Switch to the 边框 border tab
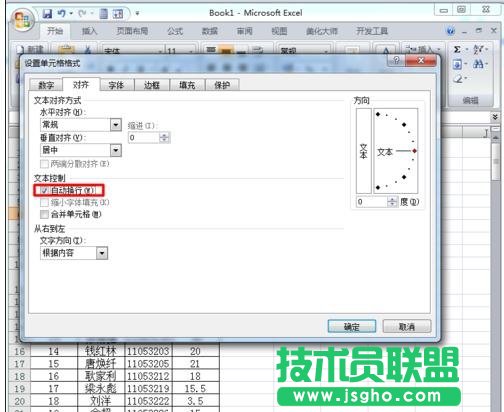Viewport: 504px width, 412px height. click(152, 85)
